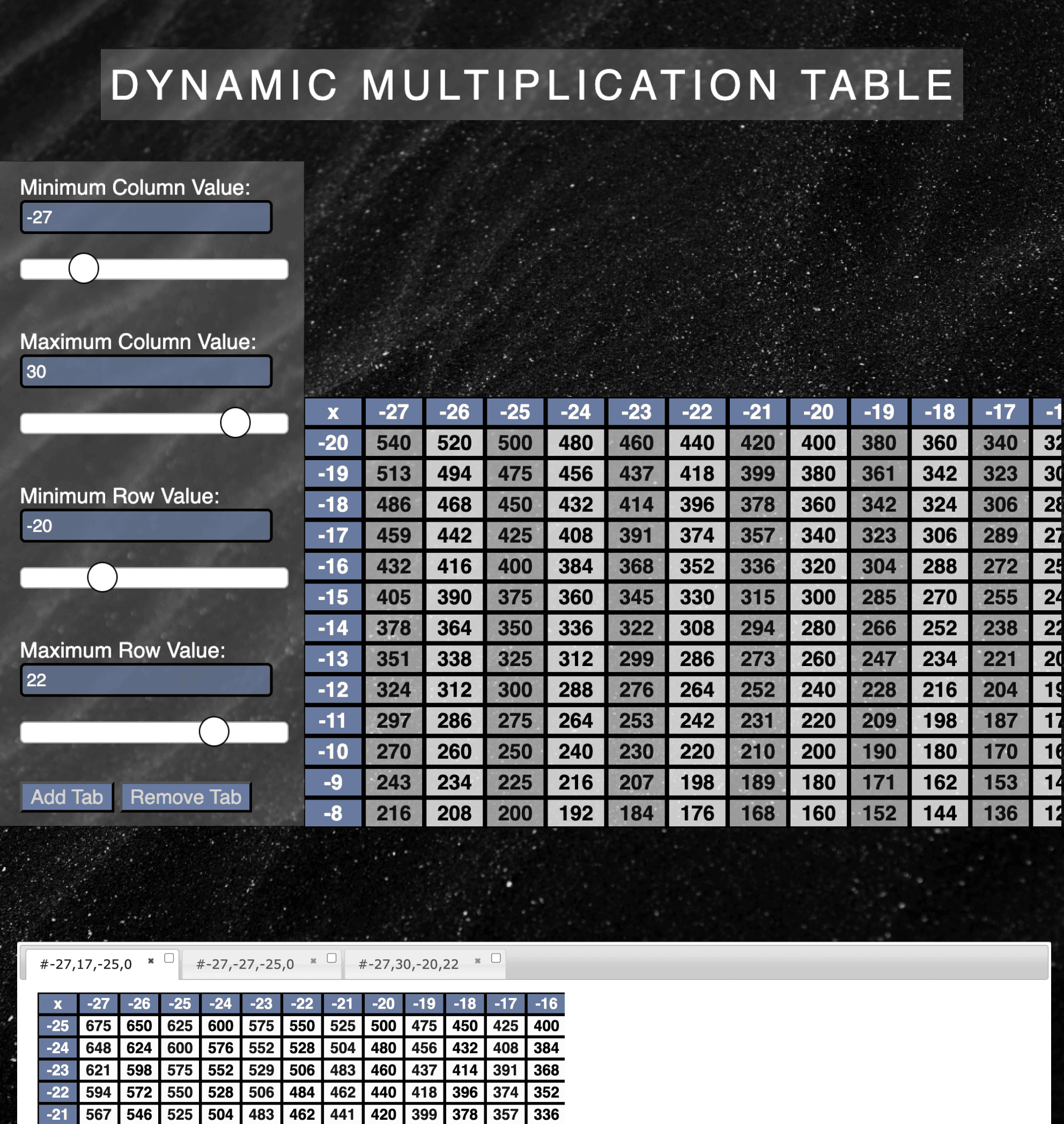The height and width of the screenshot is (1124, 1064).
Task: Close the #-27,30,-20,22 tab with its x icon
Action: coord(477,960)
